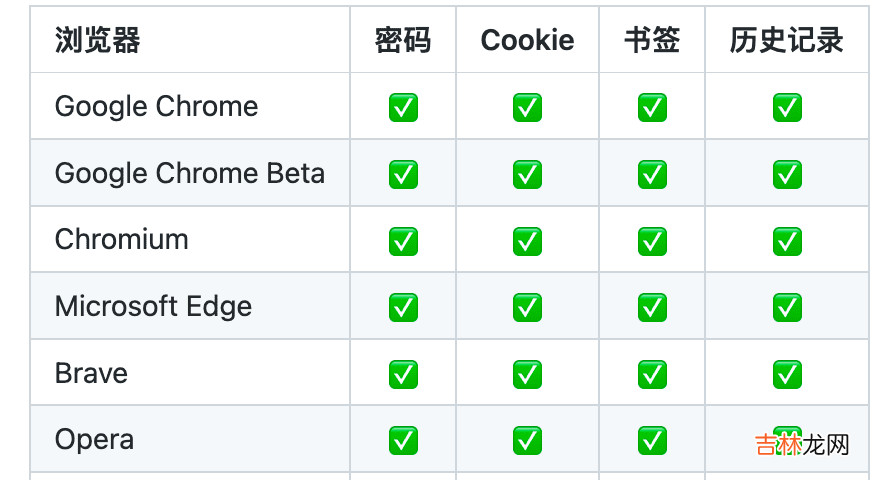890x480 pixels.
Task: Click the 吉林龙网 watermark logo
Action: [x=801, y=445]
